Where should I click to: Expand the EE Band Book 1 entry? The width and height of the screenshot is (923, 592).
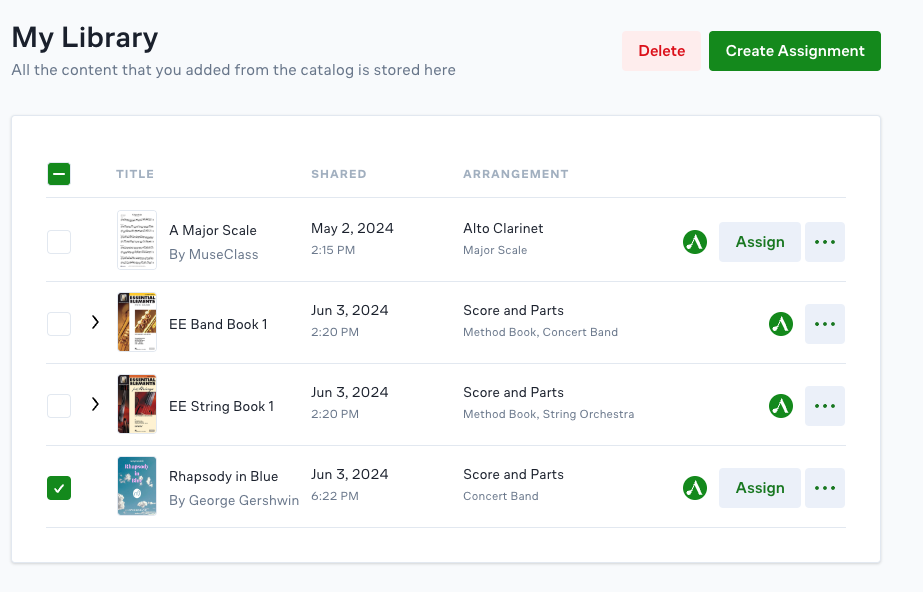[x=95, y=323]
